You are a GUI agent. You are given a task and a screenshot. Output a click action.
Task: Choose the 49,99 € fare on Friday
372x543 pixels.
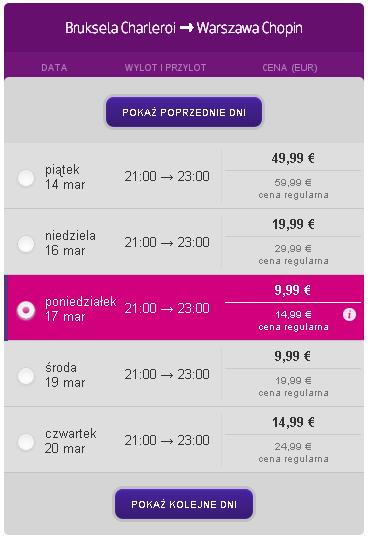click(x=293, y=158)
